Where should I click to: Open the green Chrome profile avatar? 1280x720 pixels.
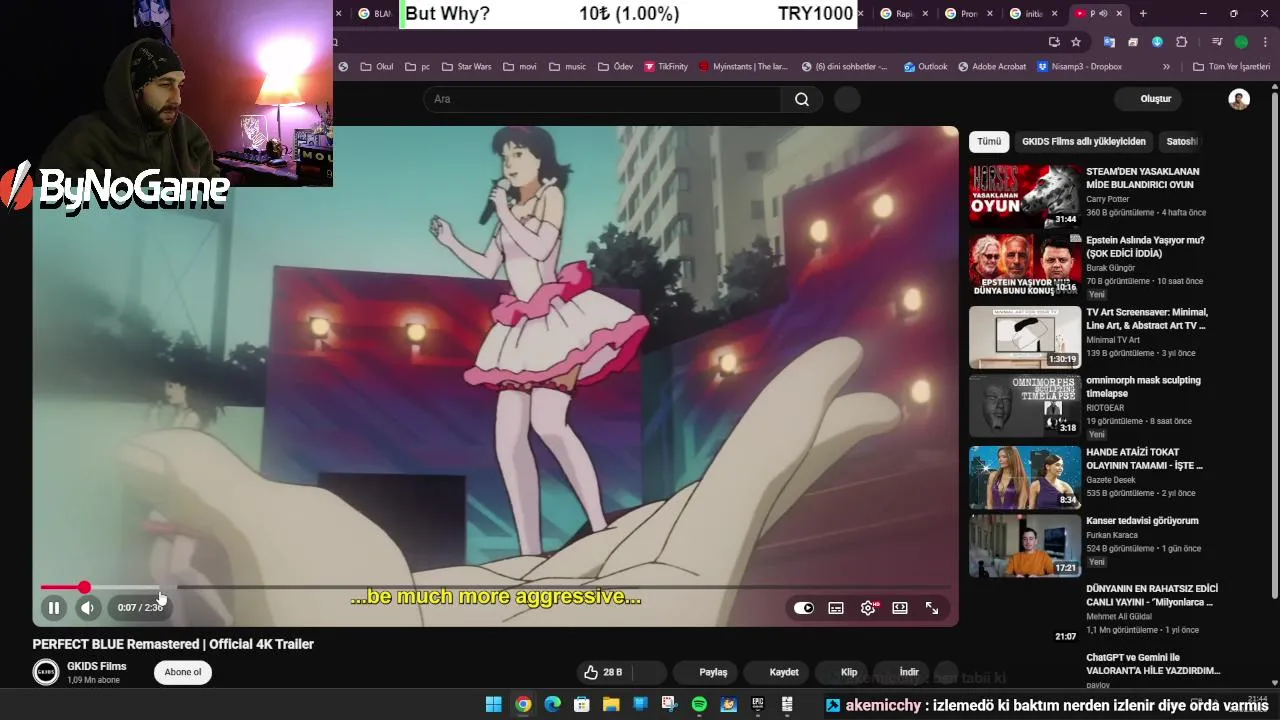click(1241, 42)
